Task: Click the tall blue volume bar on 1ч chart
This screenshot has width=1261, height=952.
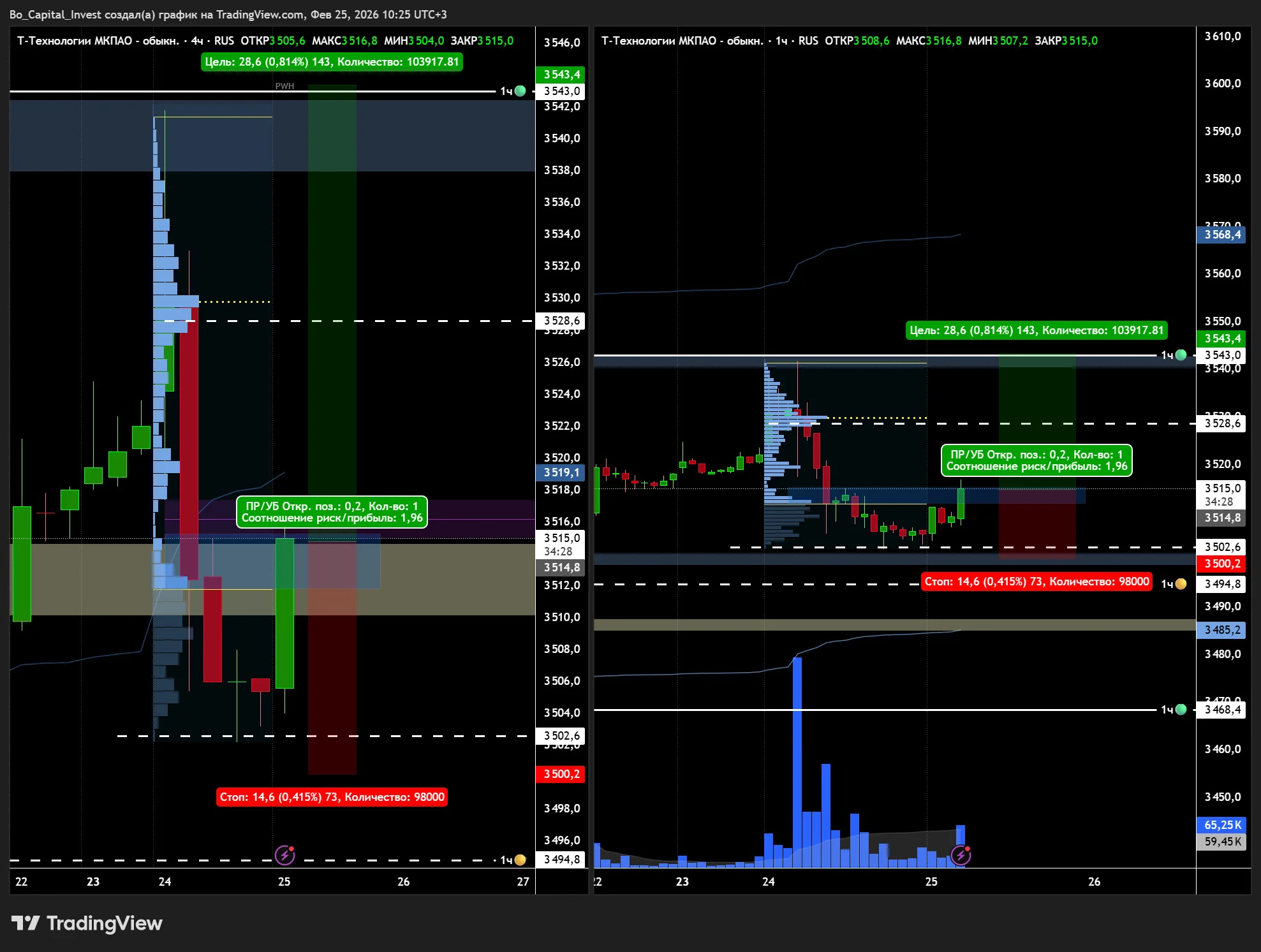Action: 797,762
